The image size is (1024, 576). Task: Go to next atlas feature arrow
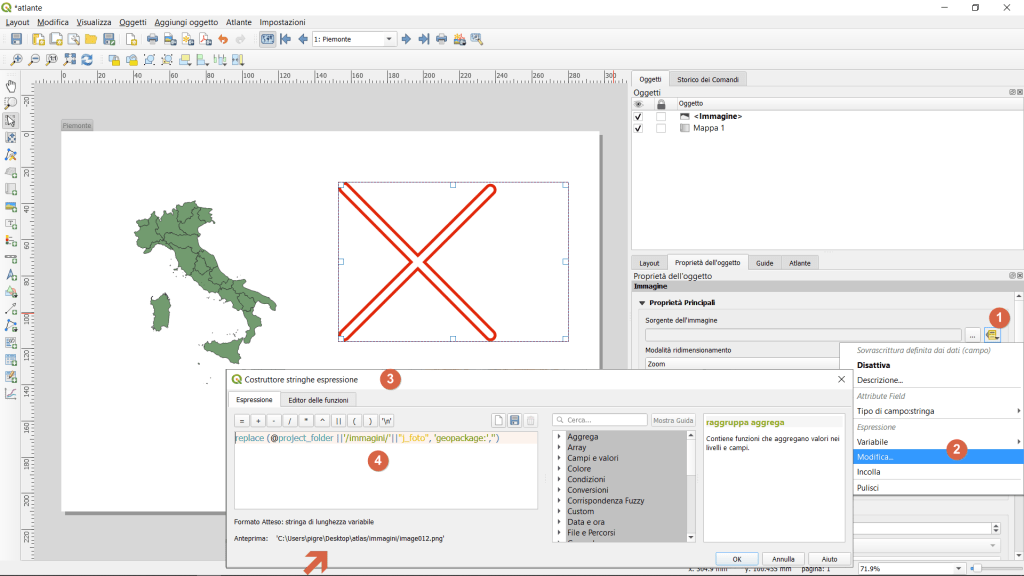[406, 39]
